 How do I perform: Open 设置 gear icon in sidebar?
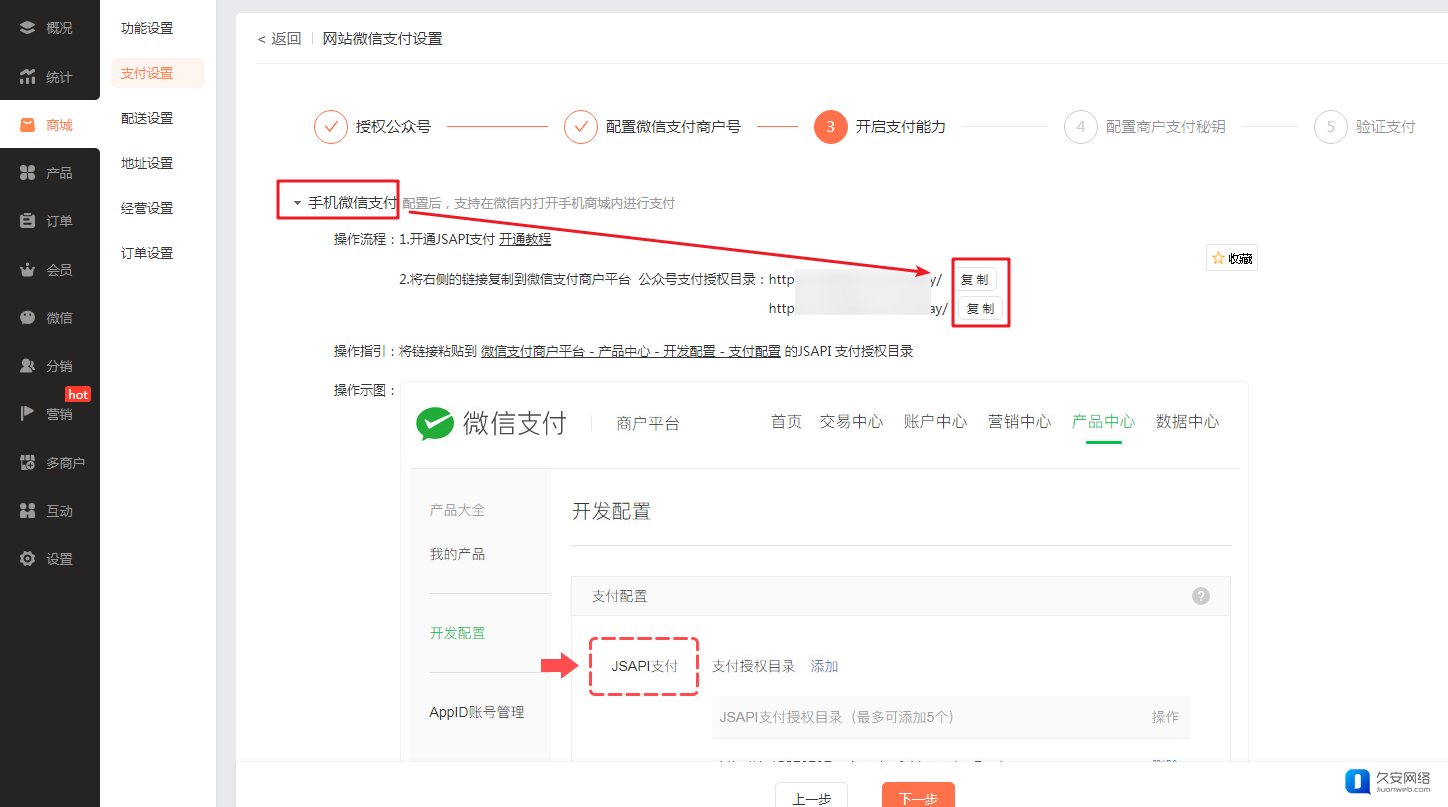pos(28,559)
